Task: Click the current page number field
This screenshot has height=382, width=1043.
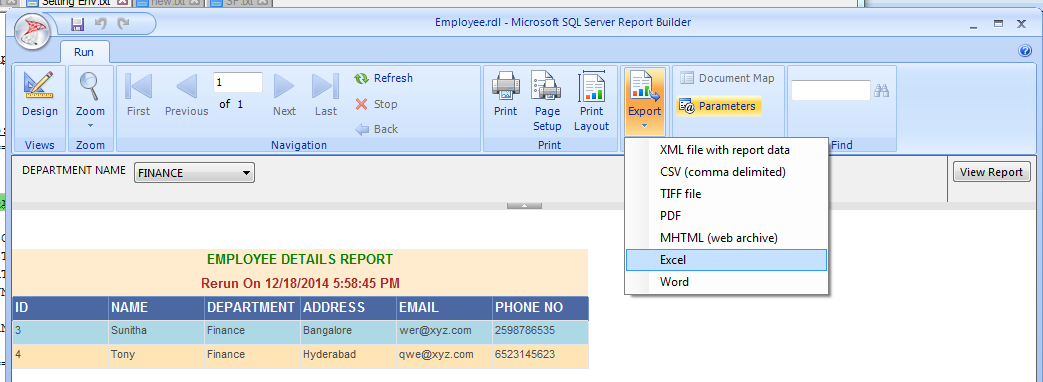Action: (x=237, y=83)
